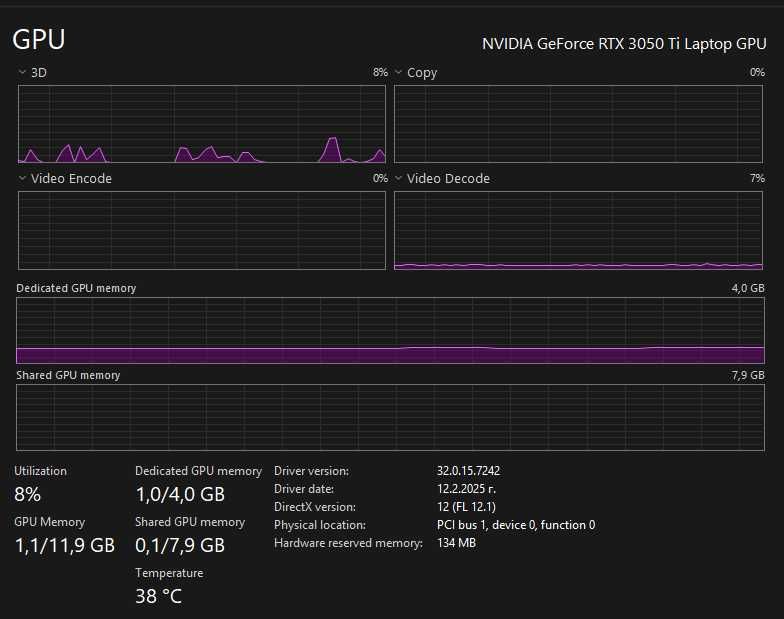
Task: Click the Dedicated GPU memory graph title
Action: [x=76, y=288]
